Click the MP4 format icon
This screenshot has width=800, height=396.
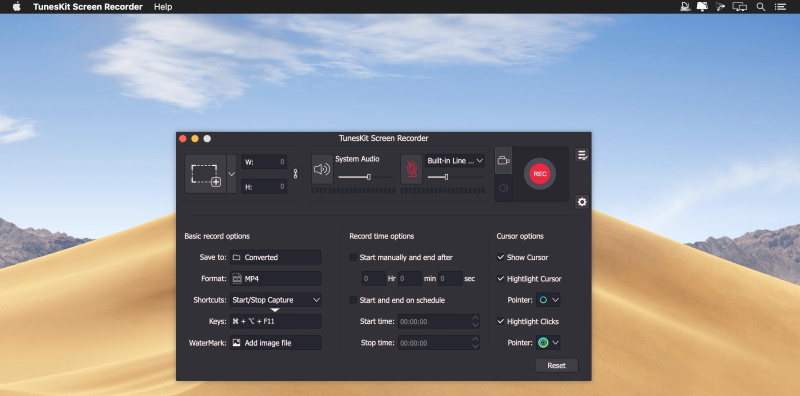click(x=236, y=279)
